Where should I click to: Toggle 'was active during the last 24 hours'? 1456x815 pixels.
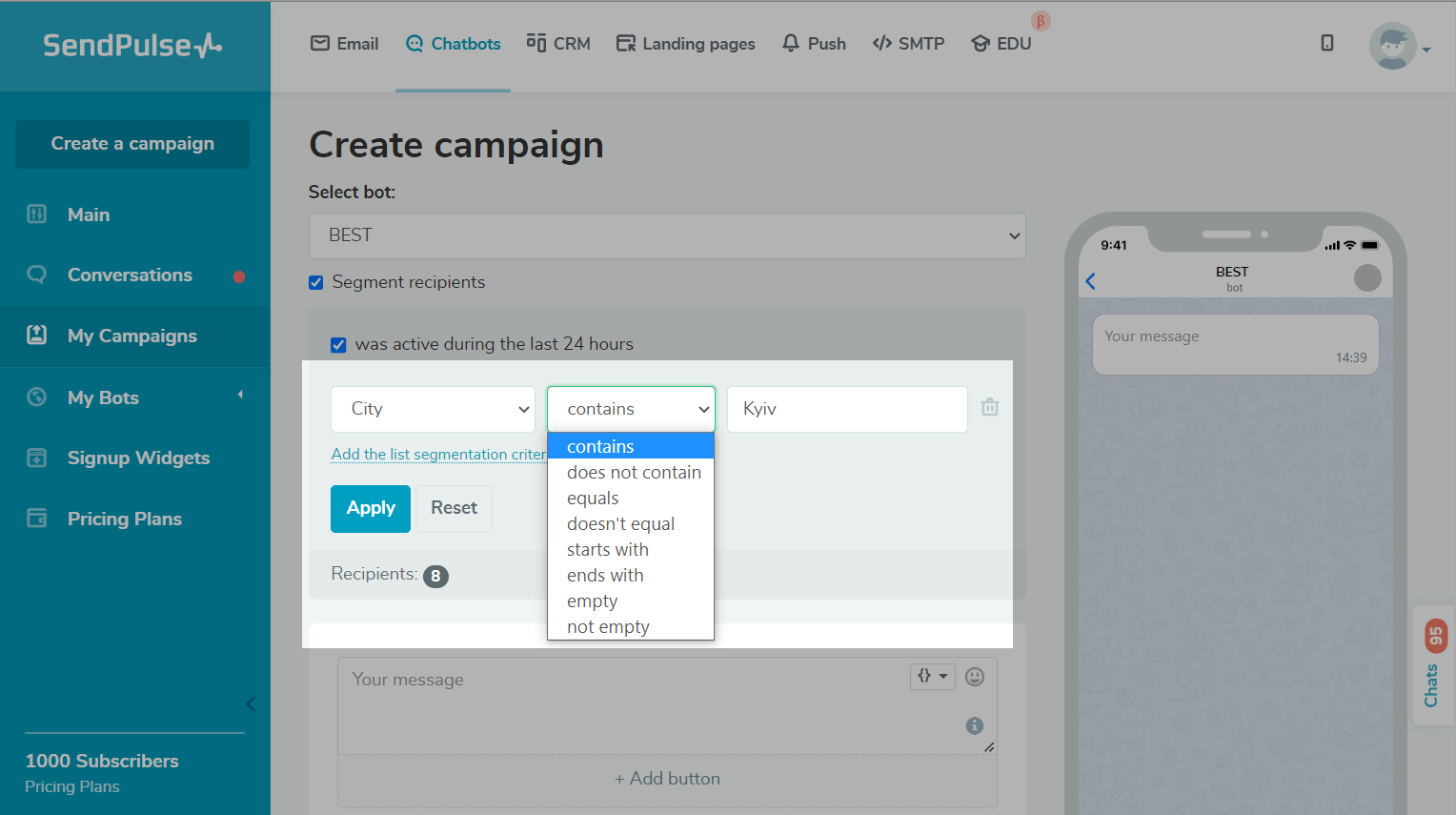click(x=338, y=345)
